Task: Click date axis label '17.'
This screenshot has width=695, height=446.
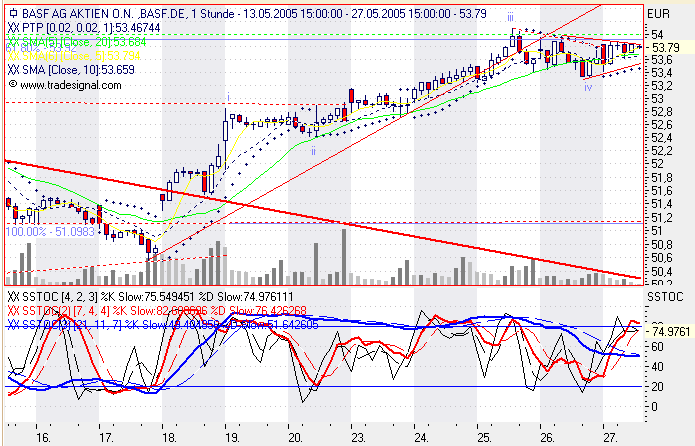Action: point(106,438)
